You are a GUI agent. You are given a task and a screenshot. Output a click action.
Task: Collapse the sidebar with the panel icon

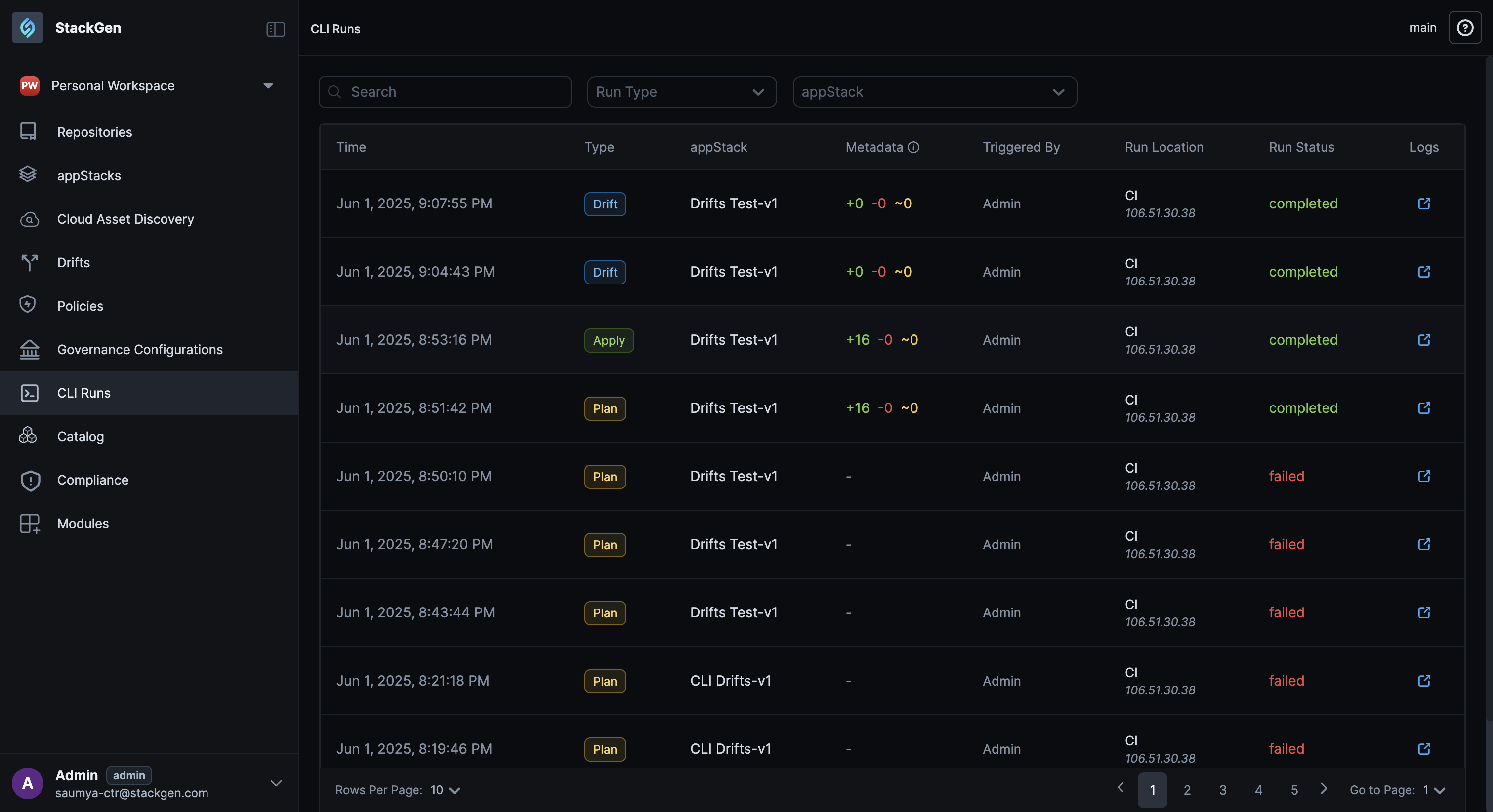pos(275,28)
